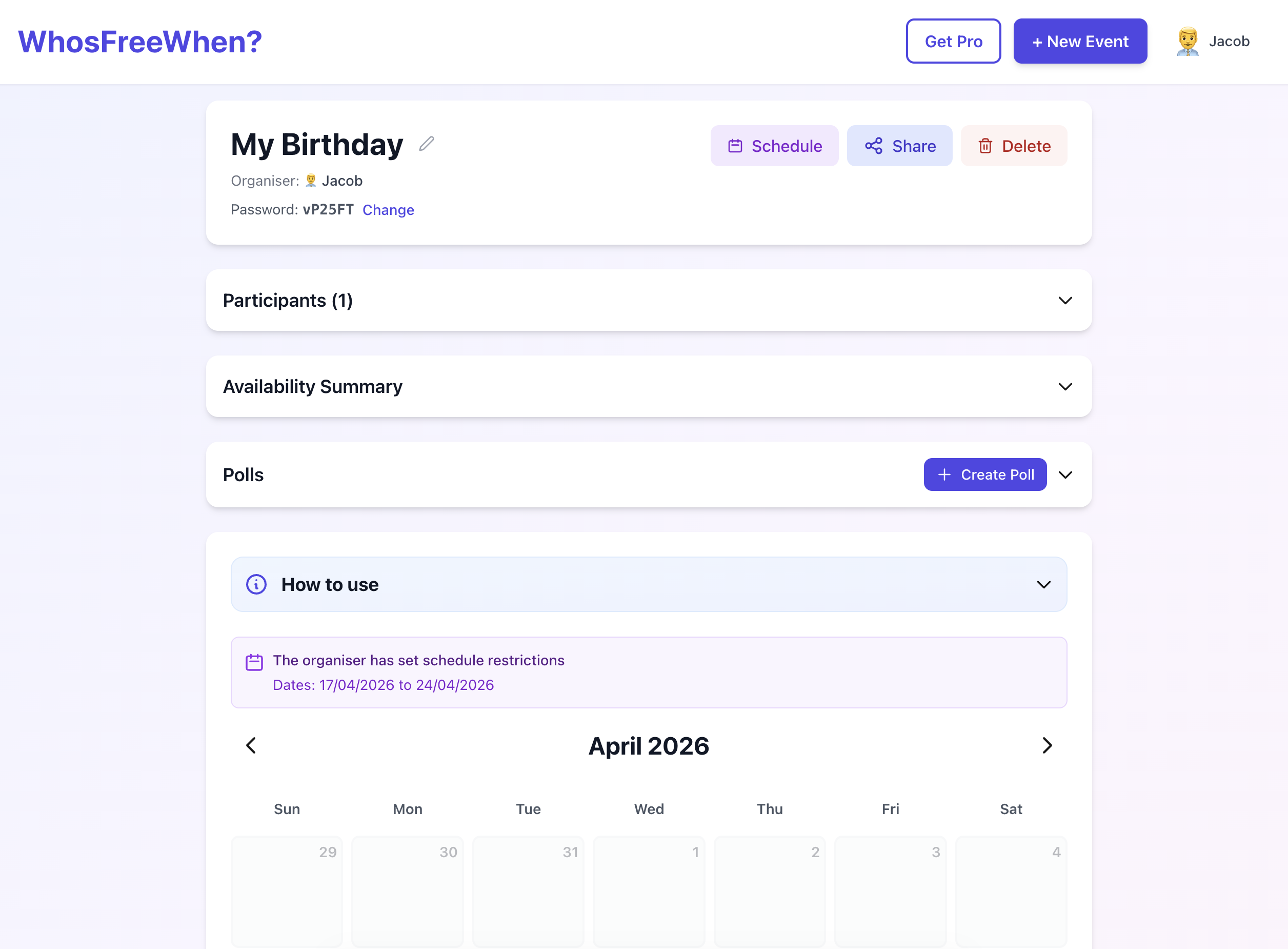Screen dimensions: 1288x949
Task: Expand the Polls section chevron
Action: 1065,475
